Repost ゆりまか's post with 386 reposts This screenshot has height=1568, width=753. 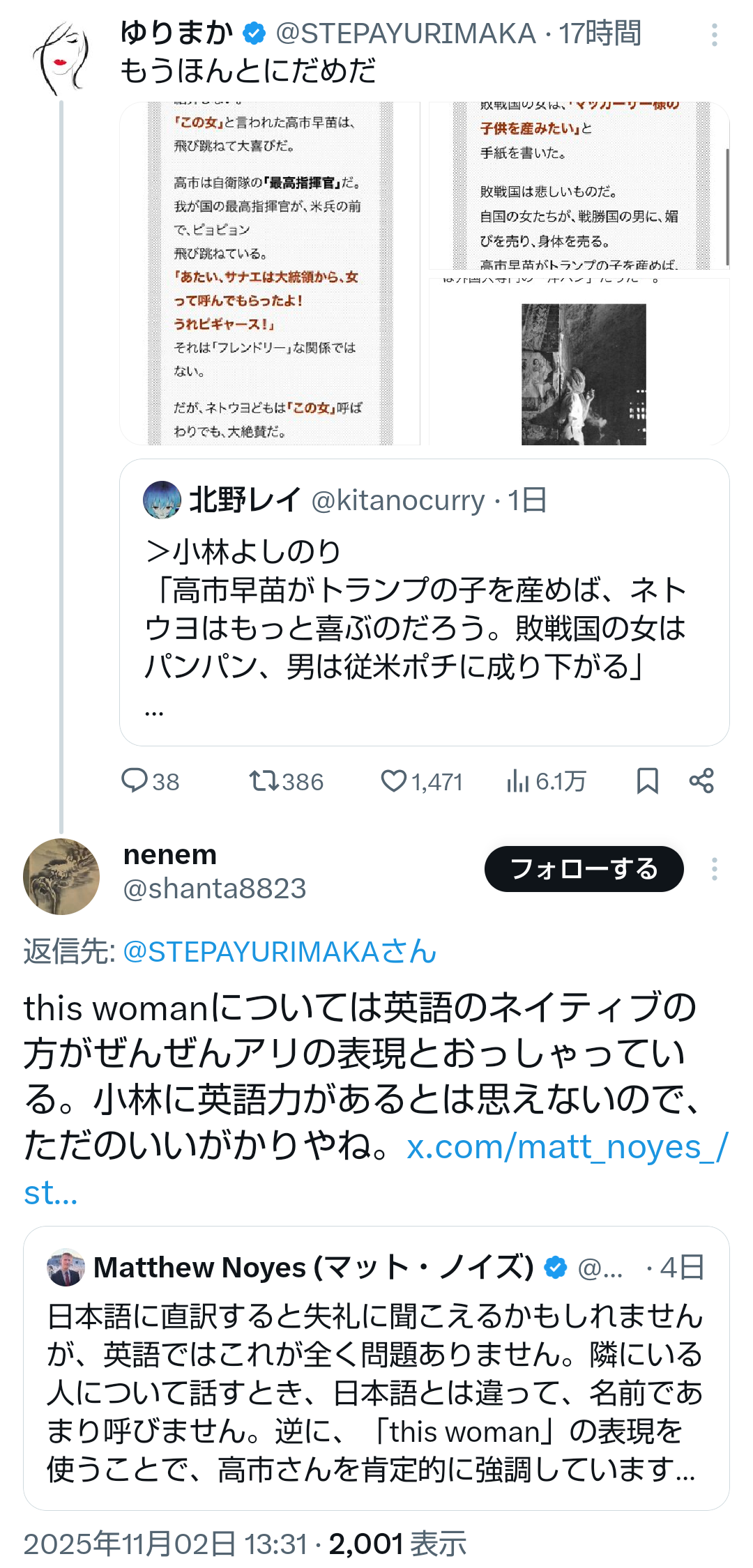tap(265, 781)
